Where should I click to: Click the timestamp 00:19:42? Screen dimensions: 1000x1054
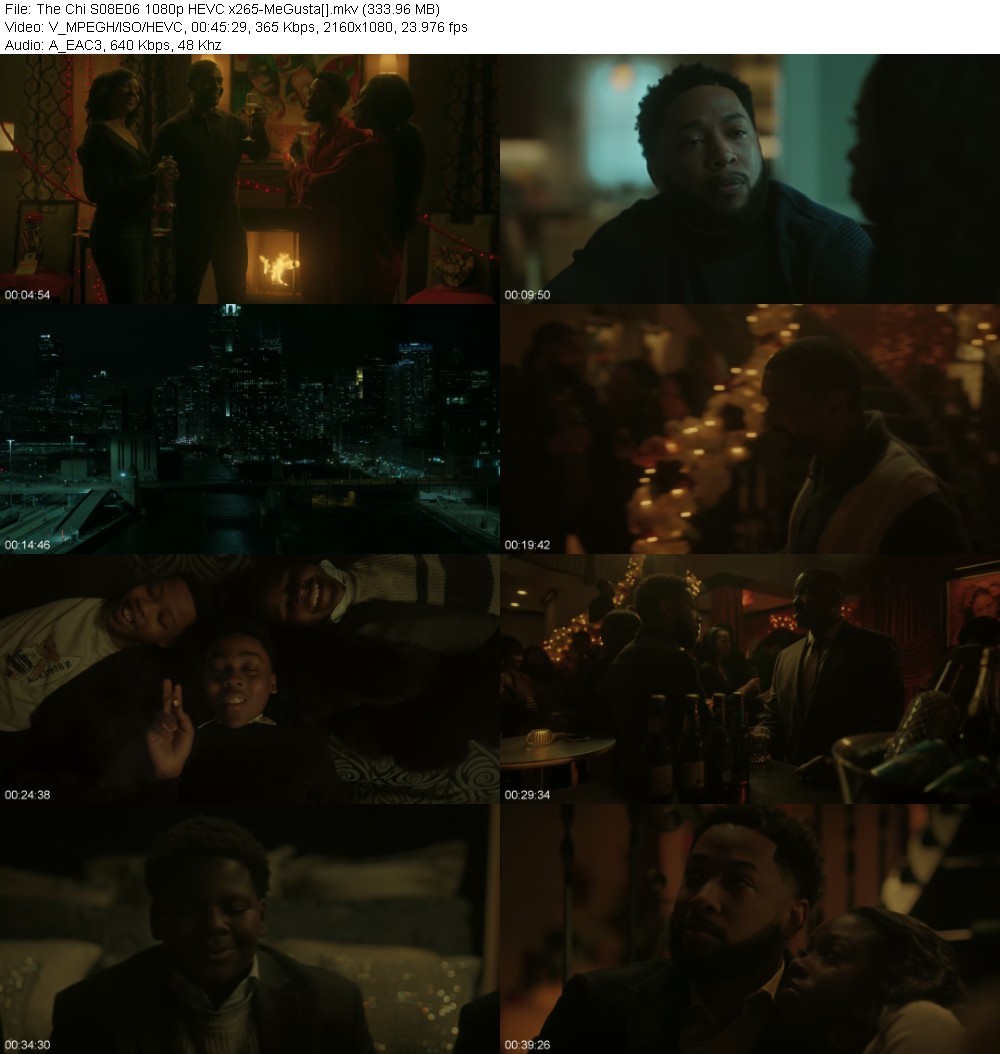point(528,544)
